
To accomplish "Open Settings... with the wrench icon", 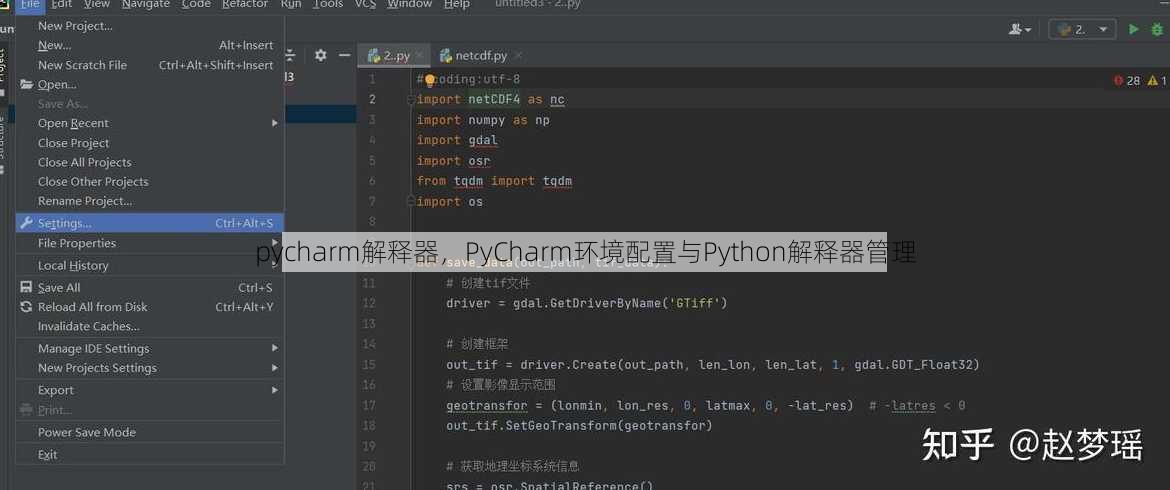I will [149, 223].
